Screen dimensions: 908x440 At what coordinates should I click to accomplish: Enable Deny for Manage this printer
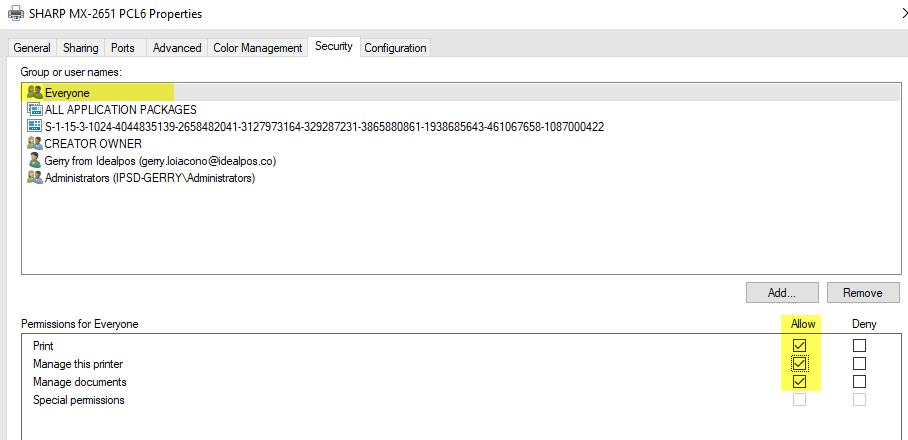coord(859,364)
